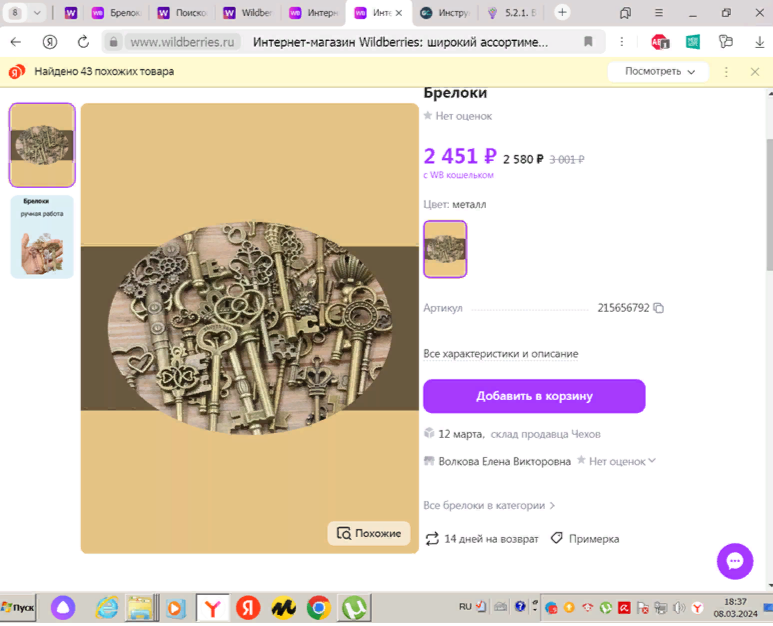Open the browser downloads arrow icon
Image resolution: width=773 pixels, height=626 pixels.
[x=759, y=42]
